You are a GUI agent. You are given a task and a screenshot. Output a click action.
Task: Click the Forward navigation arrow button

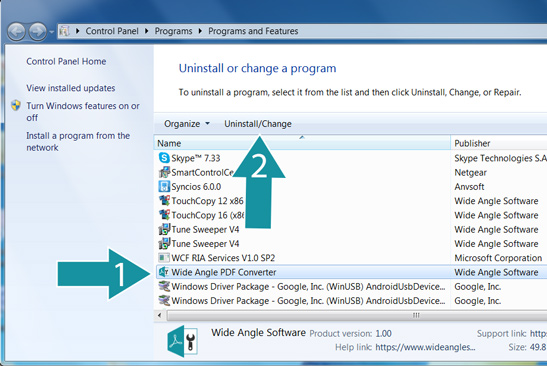point(37,32)
